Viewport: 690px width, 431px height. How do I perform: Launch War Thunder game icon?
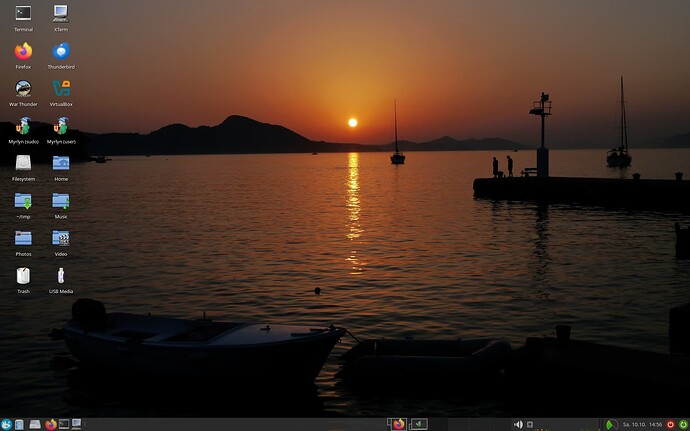pyautogui.click(x=23, y=93)
